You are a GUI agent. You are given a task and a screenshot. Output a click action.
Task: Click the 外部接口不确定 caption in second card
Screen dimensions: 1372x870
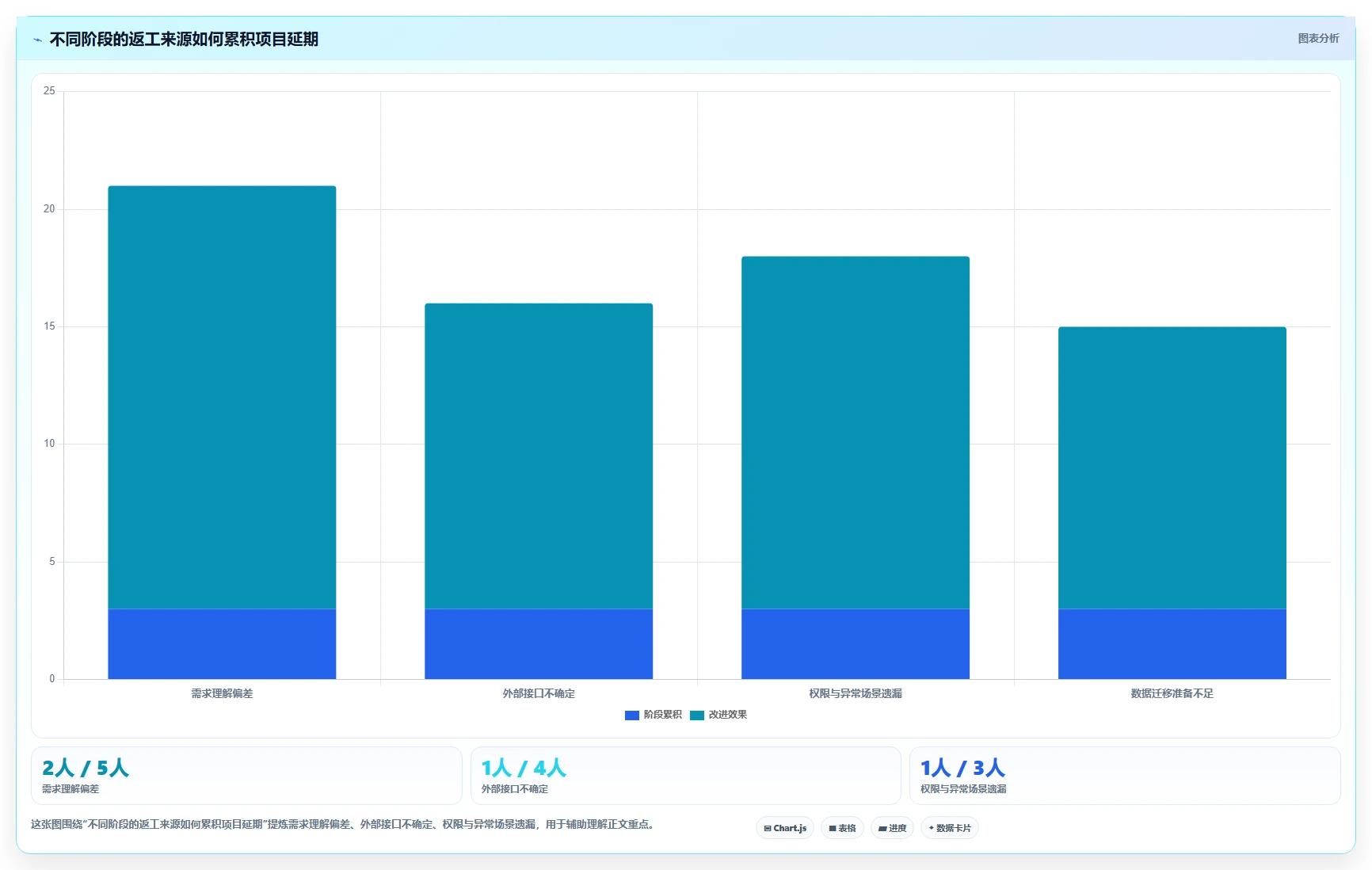[515, 789]
